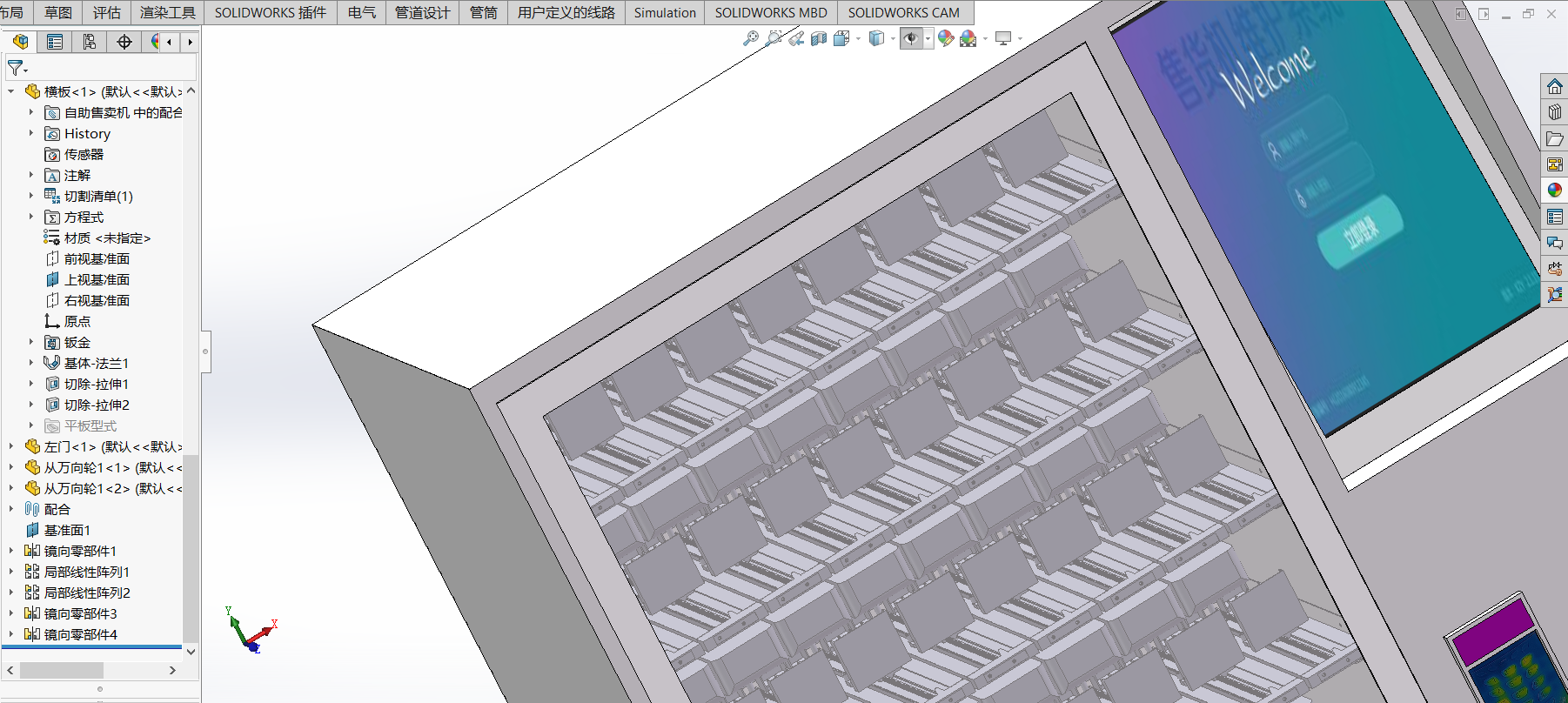The image size is (1568, 703).
Task: Expand the 切割清单(1) folder
Action: point(31,196)
